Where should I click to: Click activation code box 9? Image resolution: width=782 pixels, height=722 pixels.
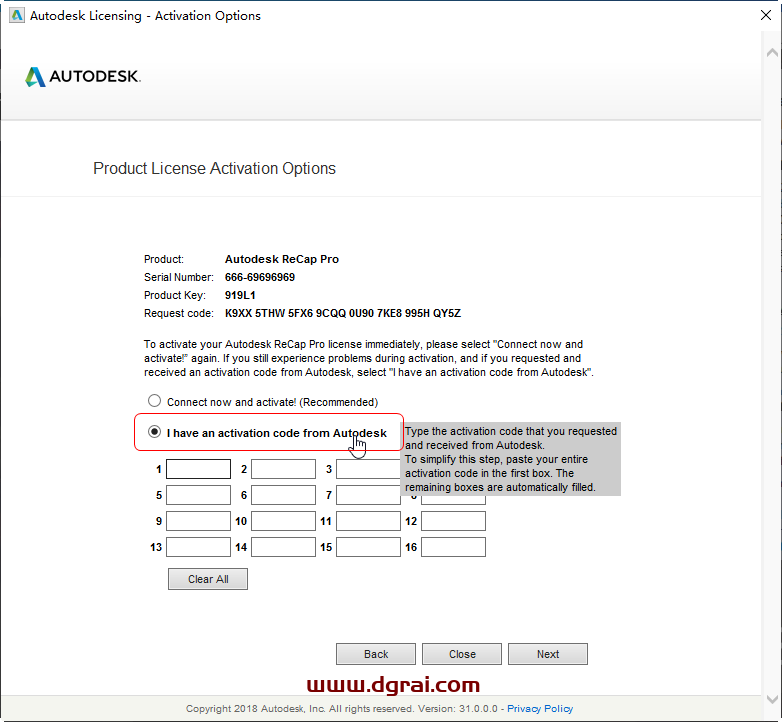tap(198, 521)
